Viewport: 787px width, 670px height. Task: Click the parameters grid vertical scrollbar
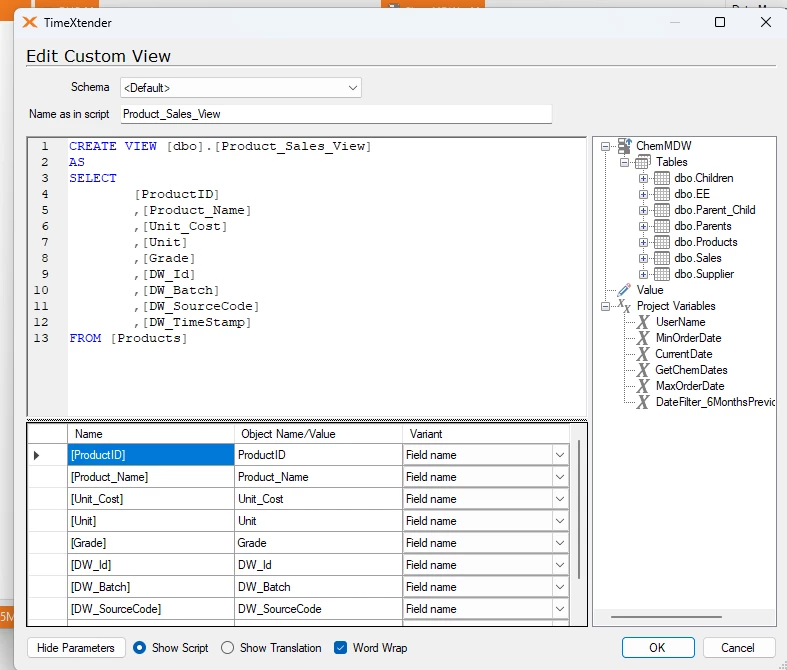(x=579, y=509)
